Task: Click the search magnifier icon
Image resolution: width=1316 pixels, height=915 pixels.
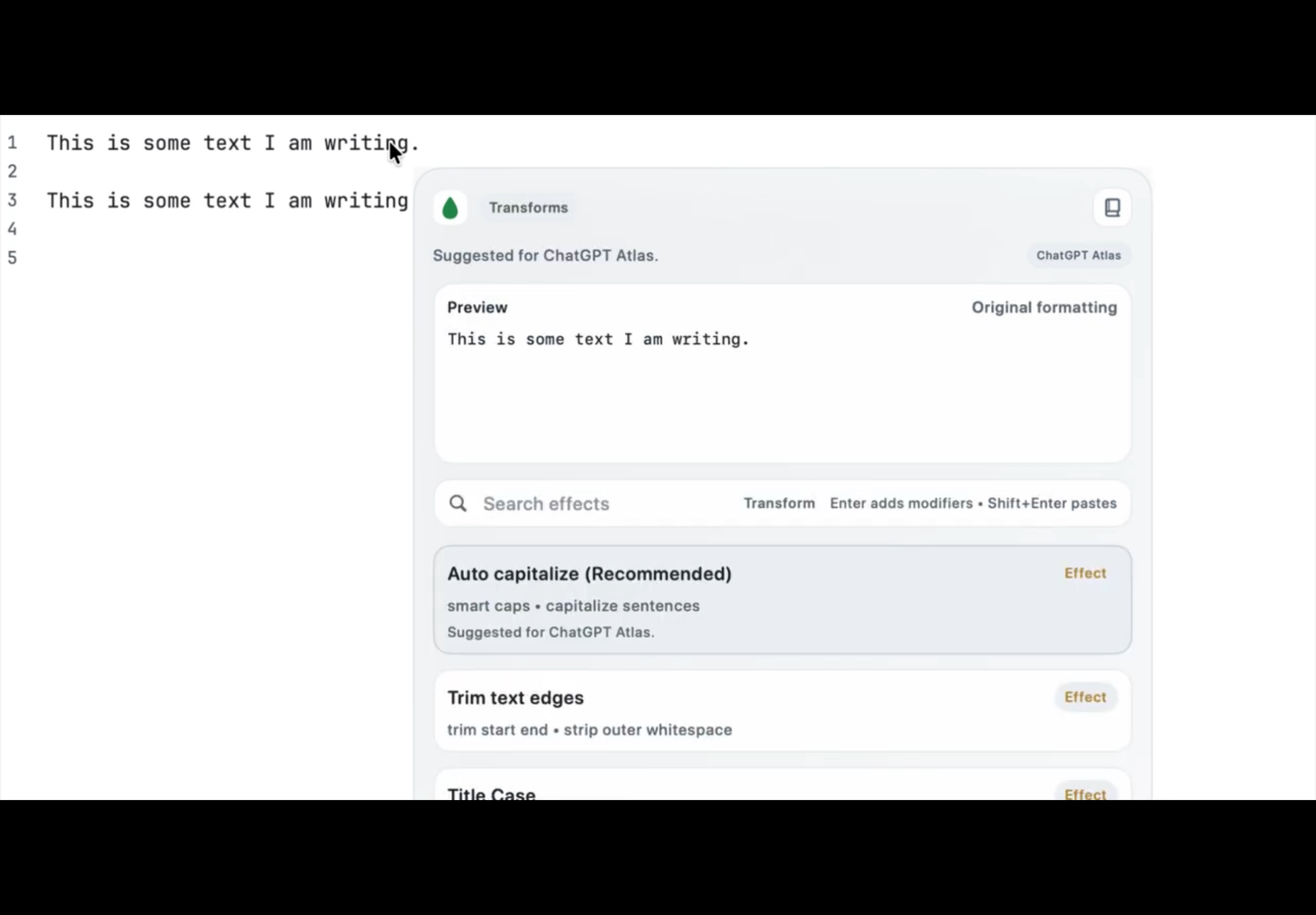Action: [458, 503]
